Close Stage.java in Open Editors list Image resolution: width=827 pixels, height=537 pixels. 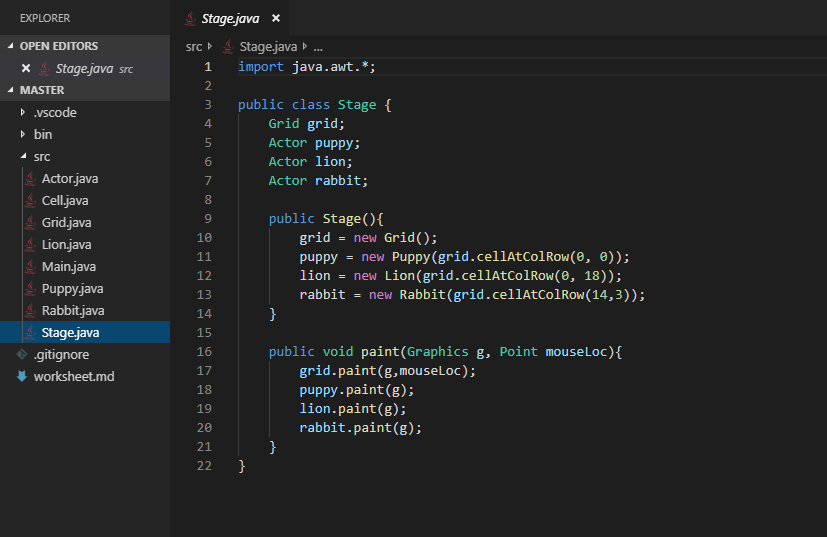tap(26, 68)
